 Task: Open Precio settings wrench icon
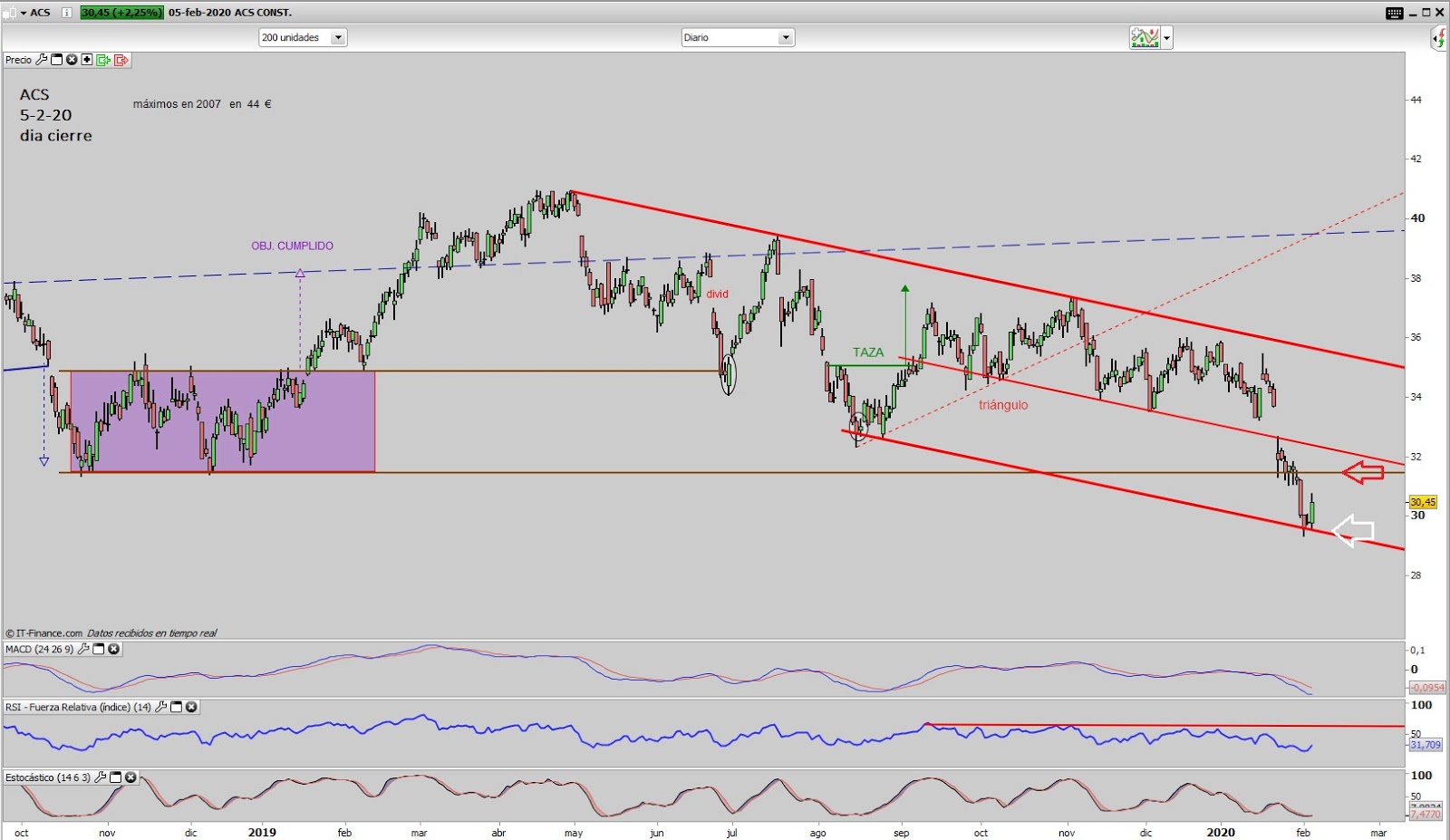pyautogui.click(x=41, y=60)
